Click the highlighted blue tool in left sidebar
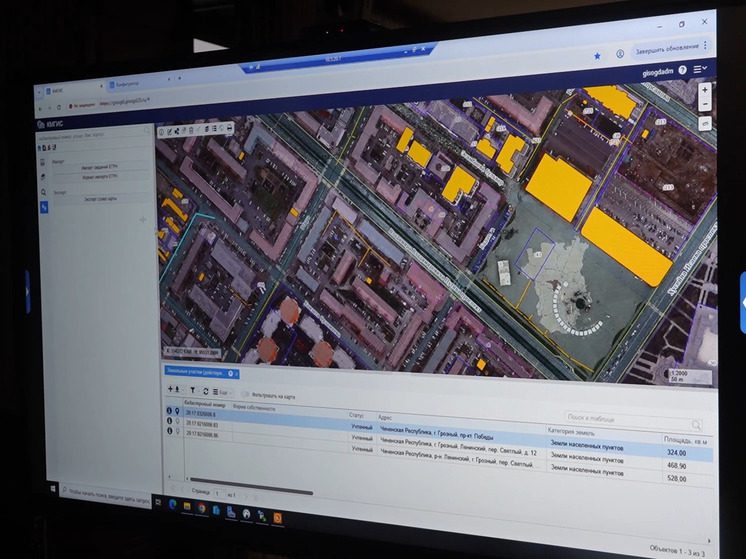This screenshot has width=746, height=559. coord(44,206)
